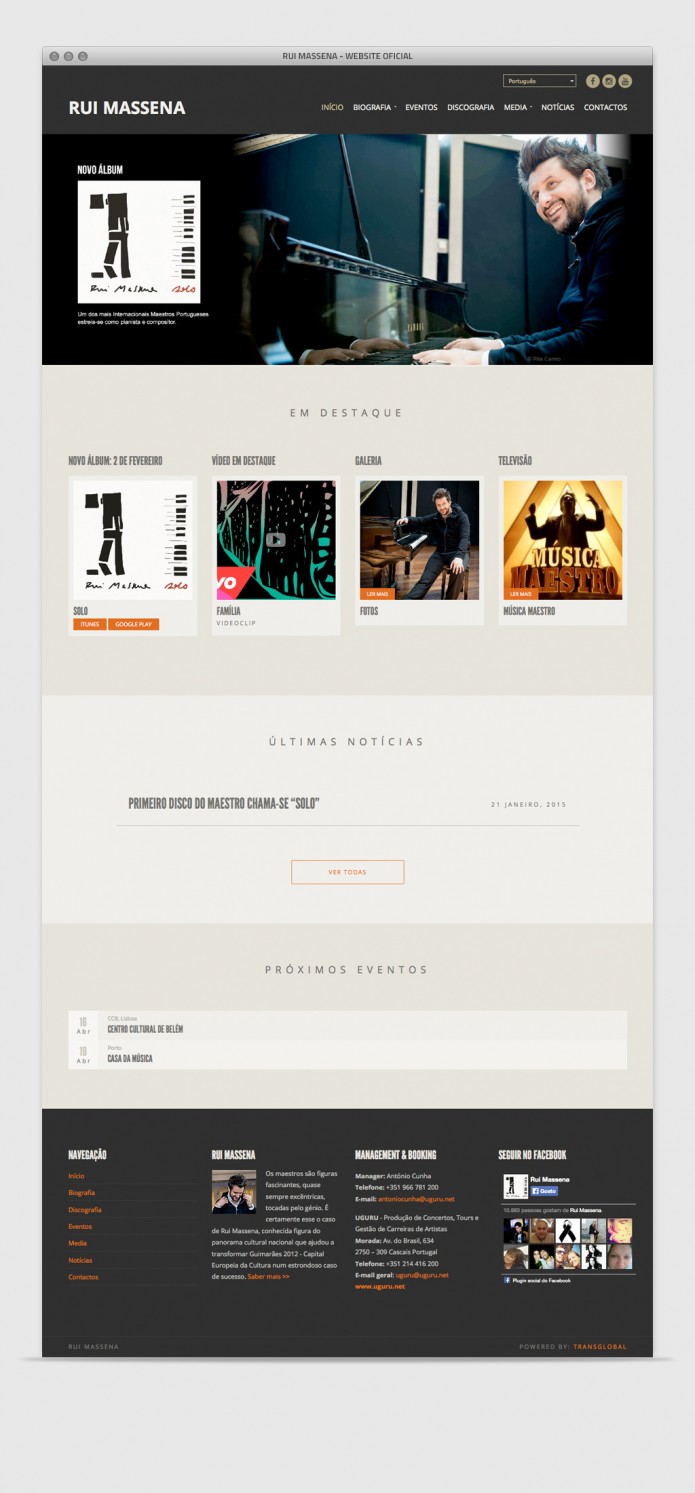695x1493 pixels.
Task: Click Ler Mais on the Música Maestro card
Action: coord(521,594)
